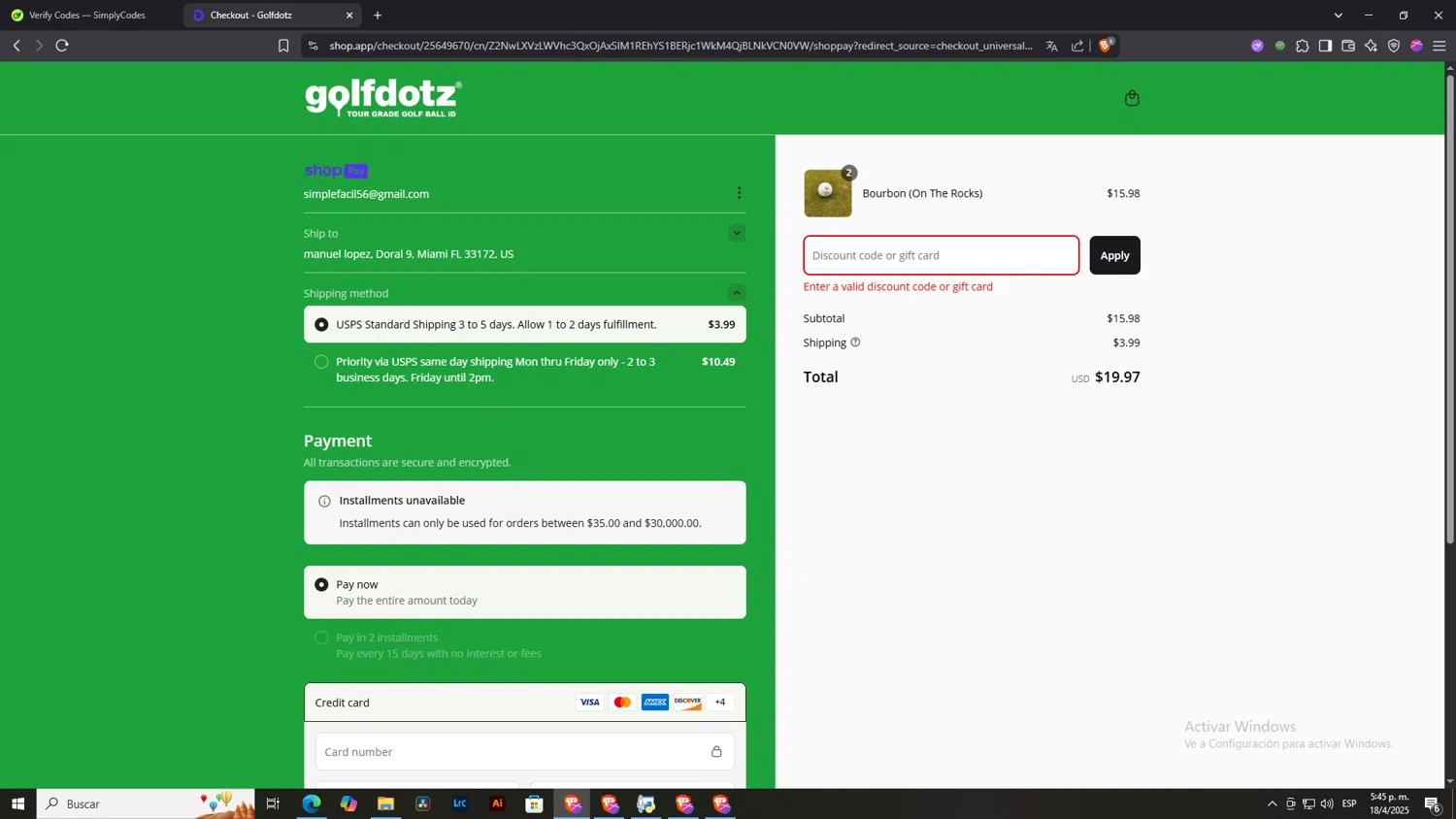Click the Card number field
The width and height of the screenshot is (1456, 819).
(524, 752)
